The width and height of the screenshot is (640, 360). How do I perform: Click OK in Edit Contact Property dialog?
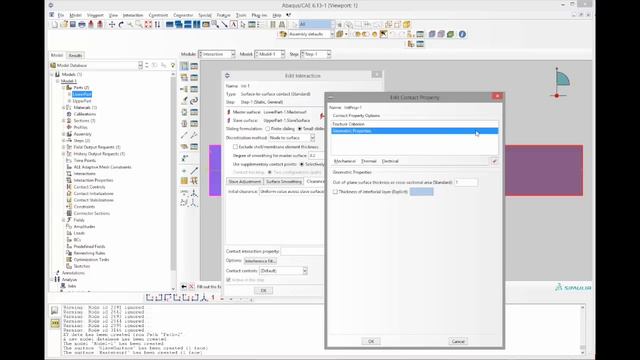(x=371, y=341)
